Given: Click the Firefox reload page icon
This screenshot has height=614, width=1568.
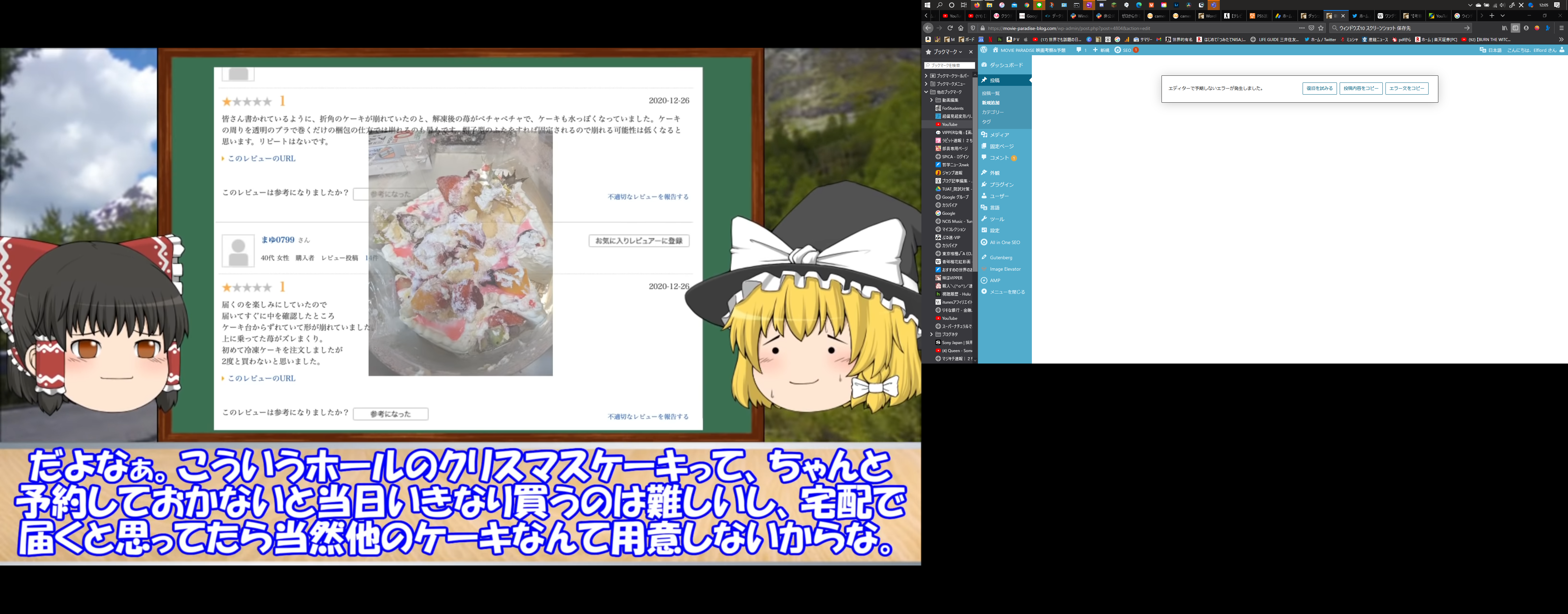Looking at the screenshot, I should 950,28.
